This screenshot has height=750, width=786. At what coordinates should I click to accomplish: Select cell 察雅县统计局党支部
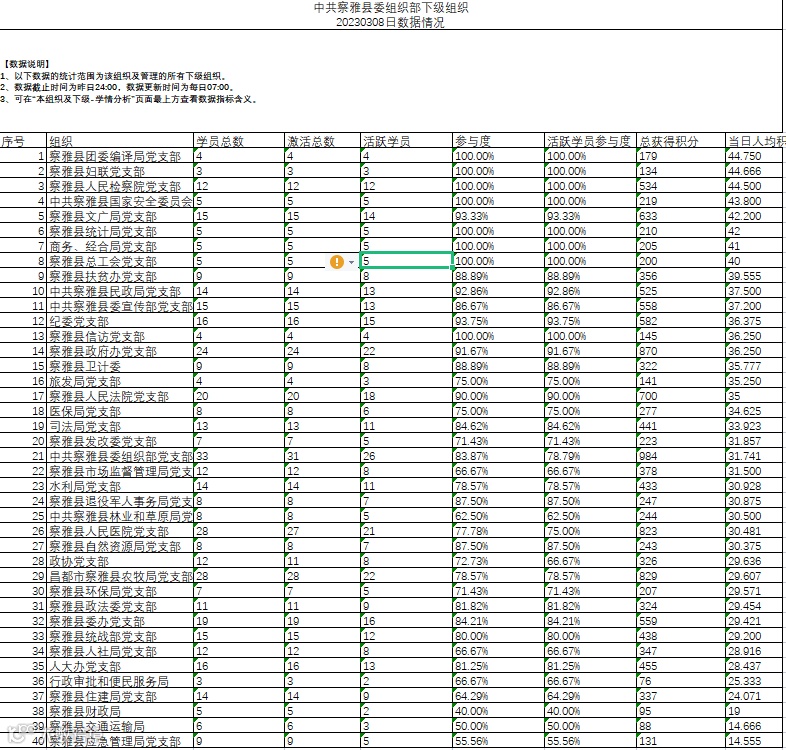pos(120,231)
